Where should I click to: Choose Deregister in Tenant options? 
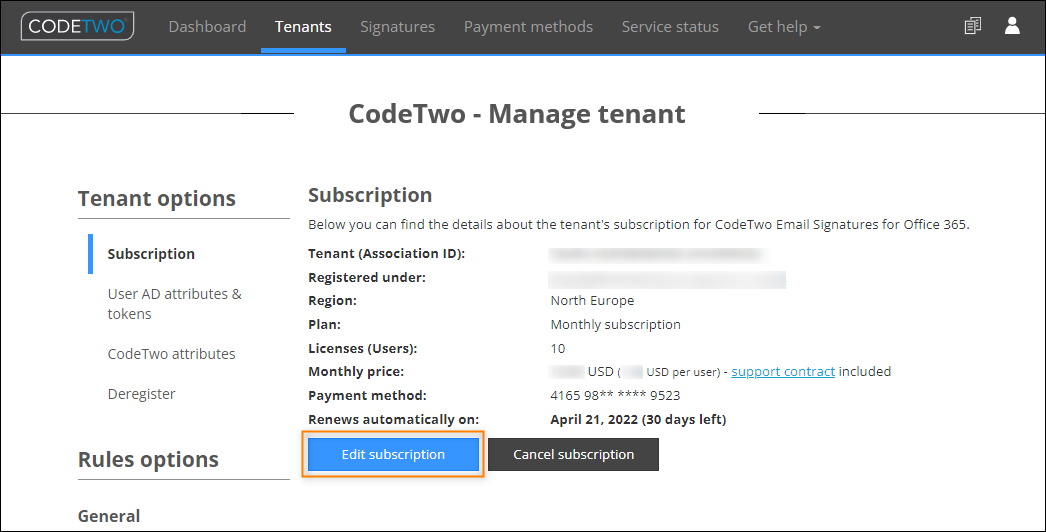(x=141, y=394)
